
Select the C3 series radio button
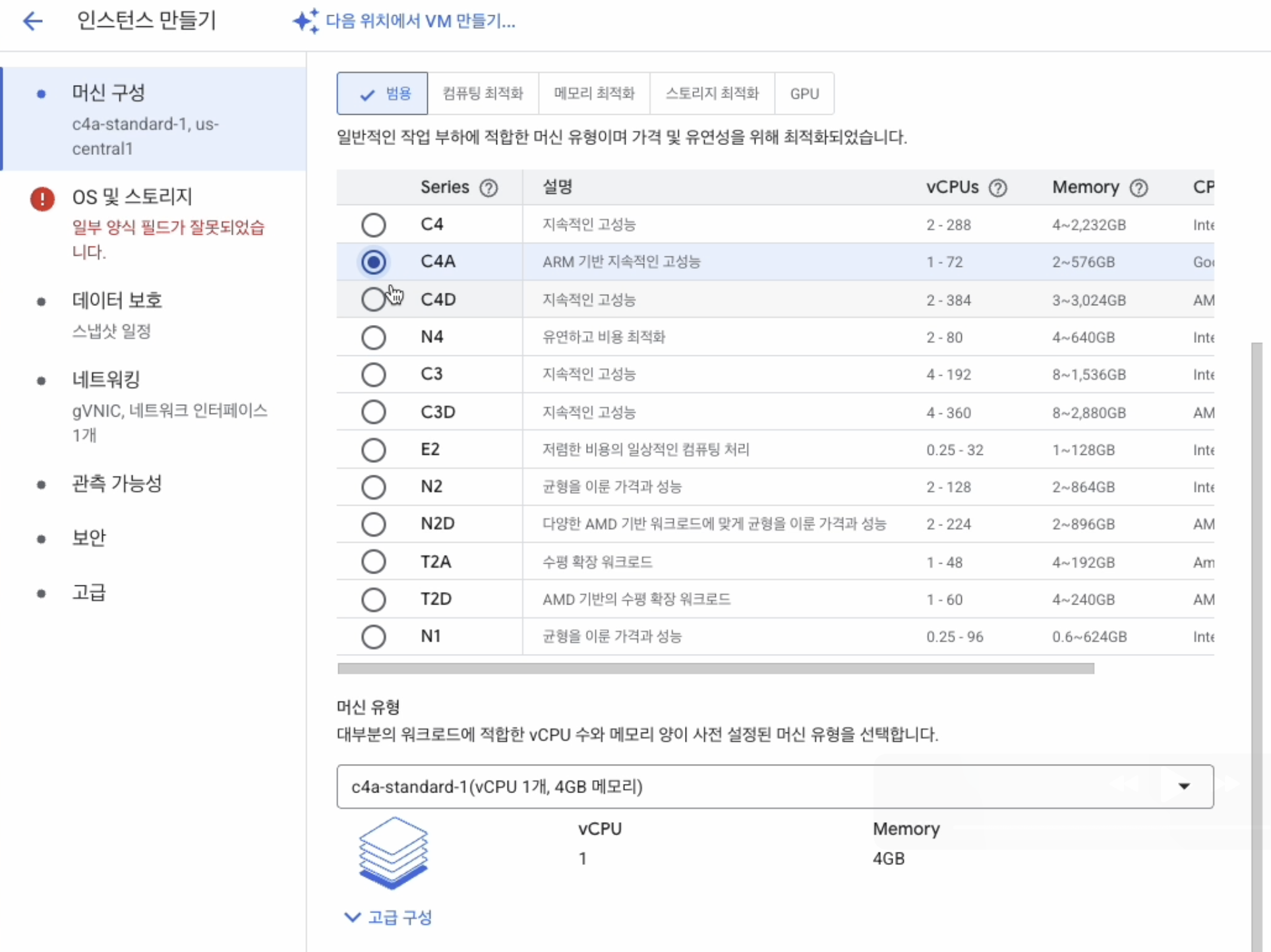click(373, 374)
